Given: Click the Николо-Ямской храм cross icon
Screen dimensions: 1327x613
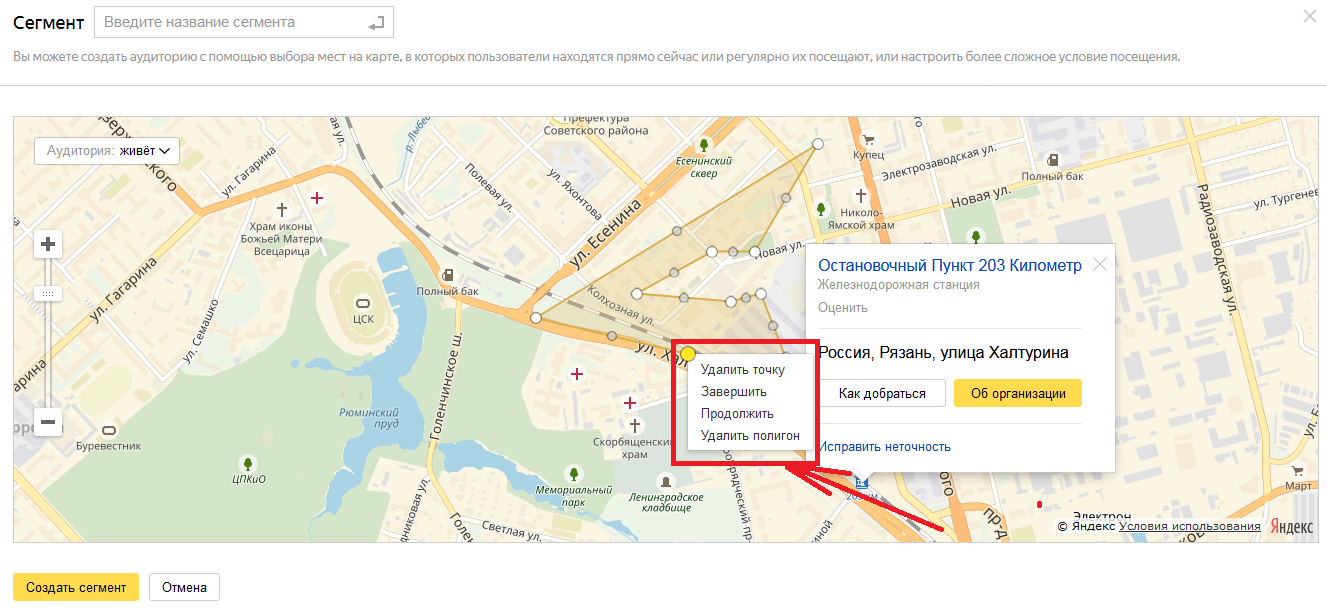Looking at the screenshot, I should point(860,195).
